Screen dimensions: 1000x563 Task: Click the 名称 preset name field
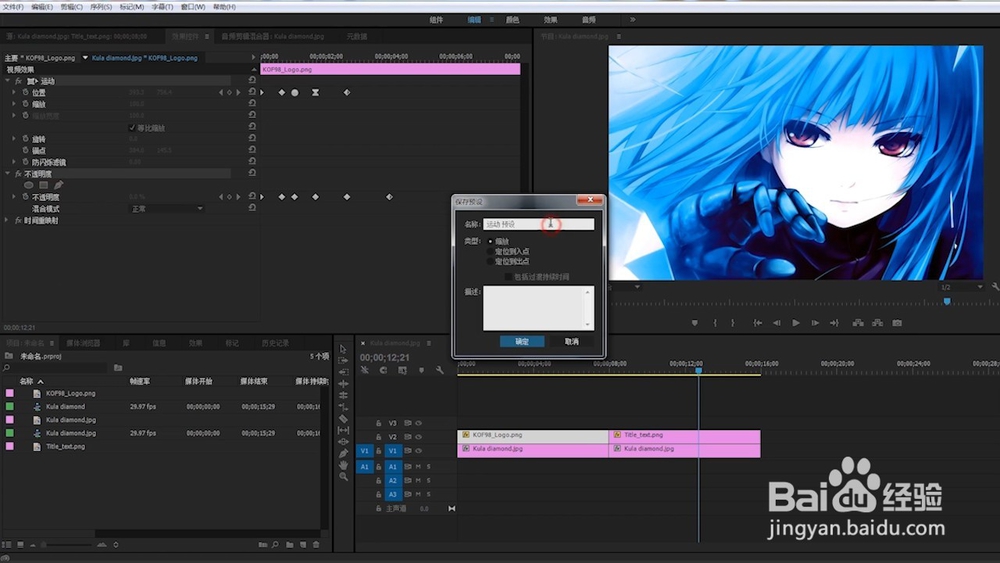click(538, 224)
